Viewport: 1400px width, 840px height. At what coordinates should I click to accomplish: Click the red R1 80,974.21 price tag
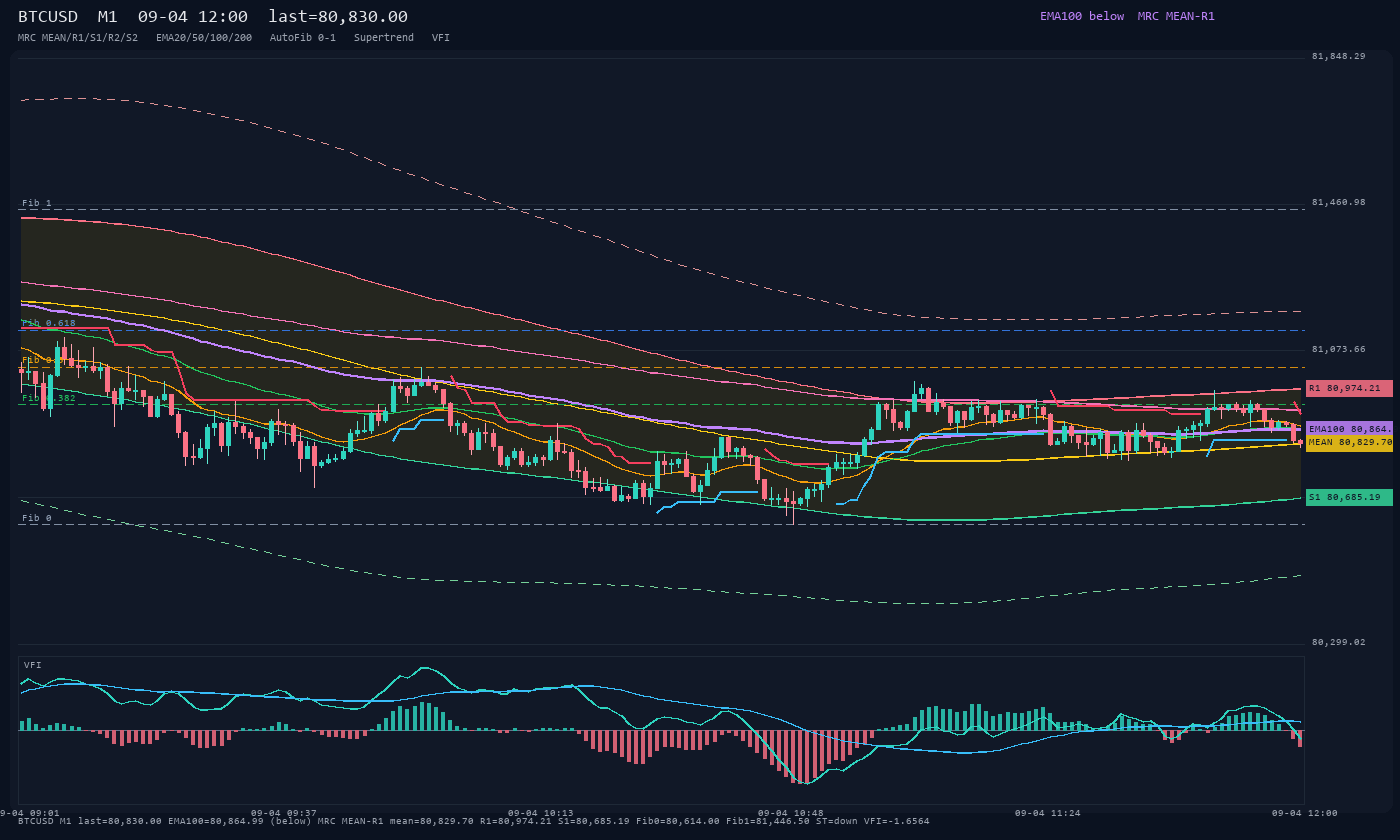point(1349,388)
